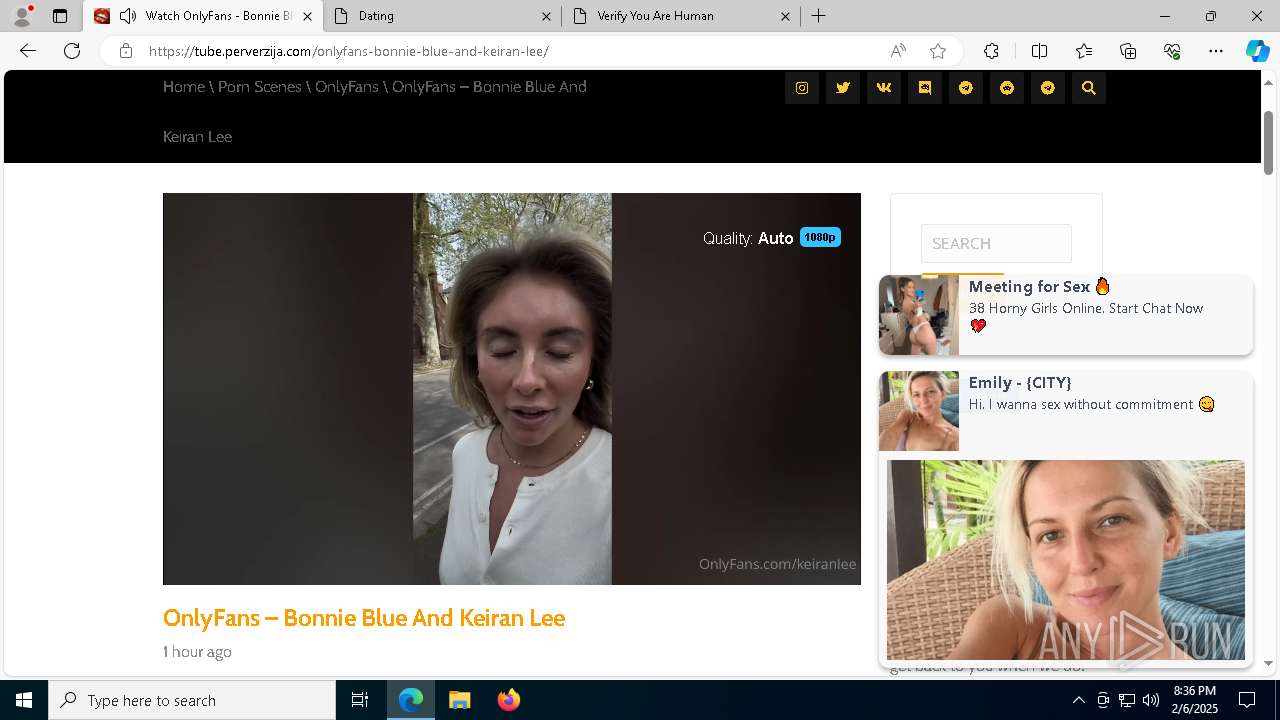Expand the system tray hidden icons chevron
This screenshot has height=720, width=1280.
click(x=1078, y=700)
